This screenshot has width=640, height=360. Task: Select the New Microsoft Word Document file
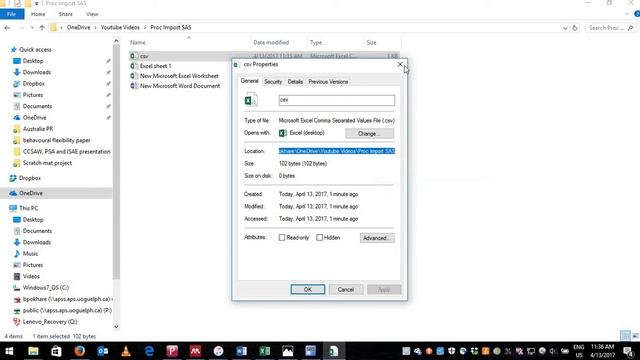point(180,86)
